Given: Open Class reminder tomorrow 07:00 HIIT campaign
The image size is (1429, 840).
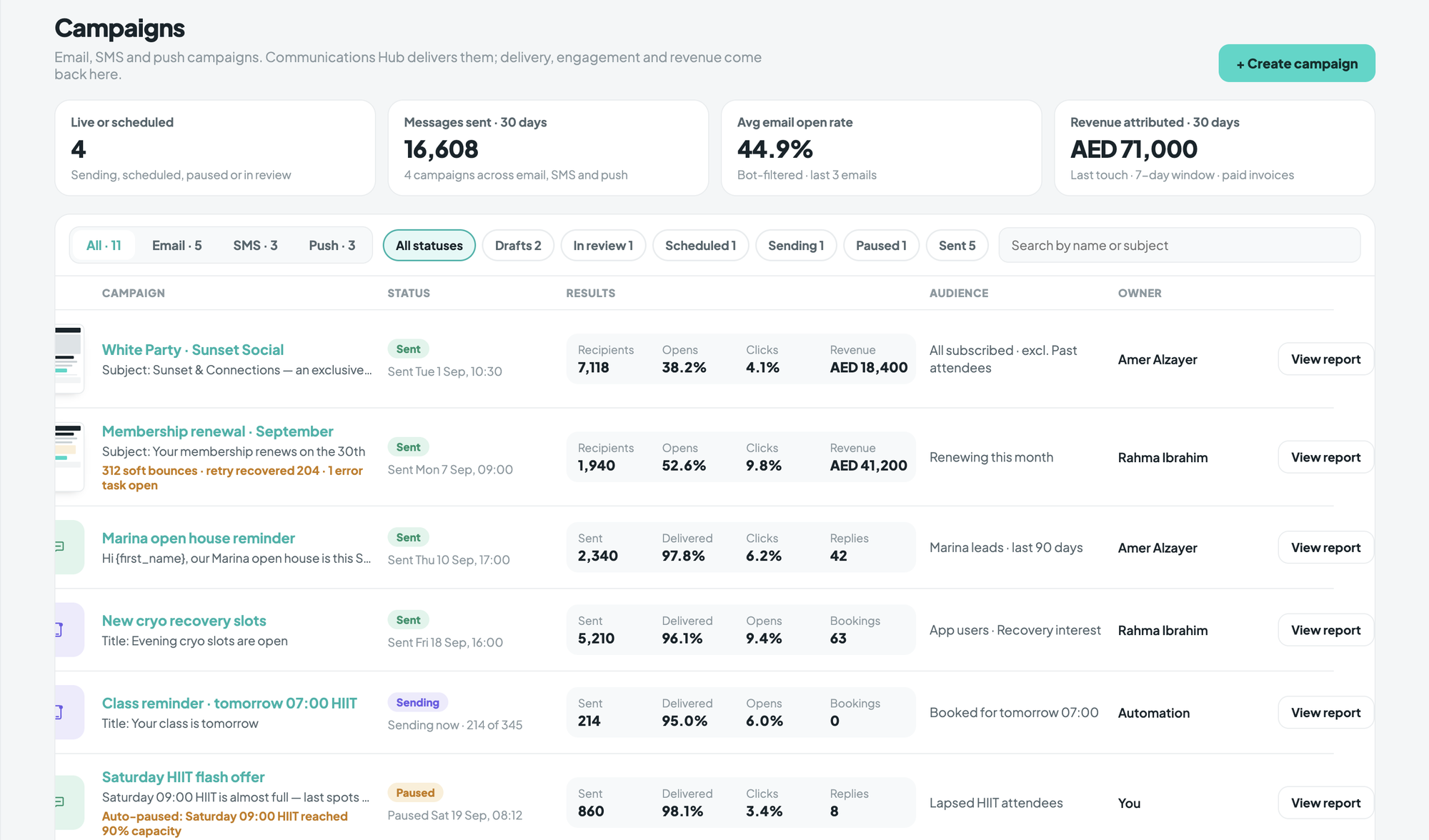Looking at the screenshot, I should point(229,703).
